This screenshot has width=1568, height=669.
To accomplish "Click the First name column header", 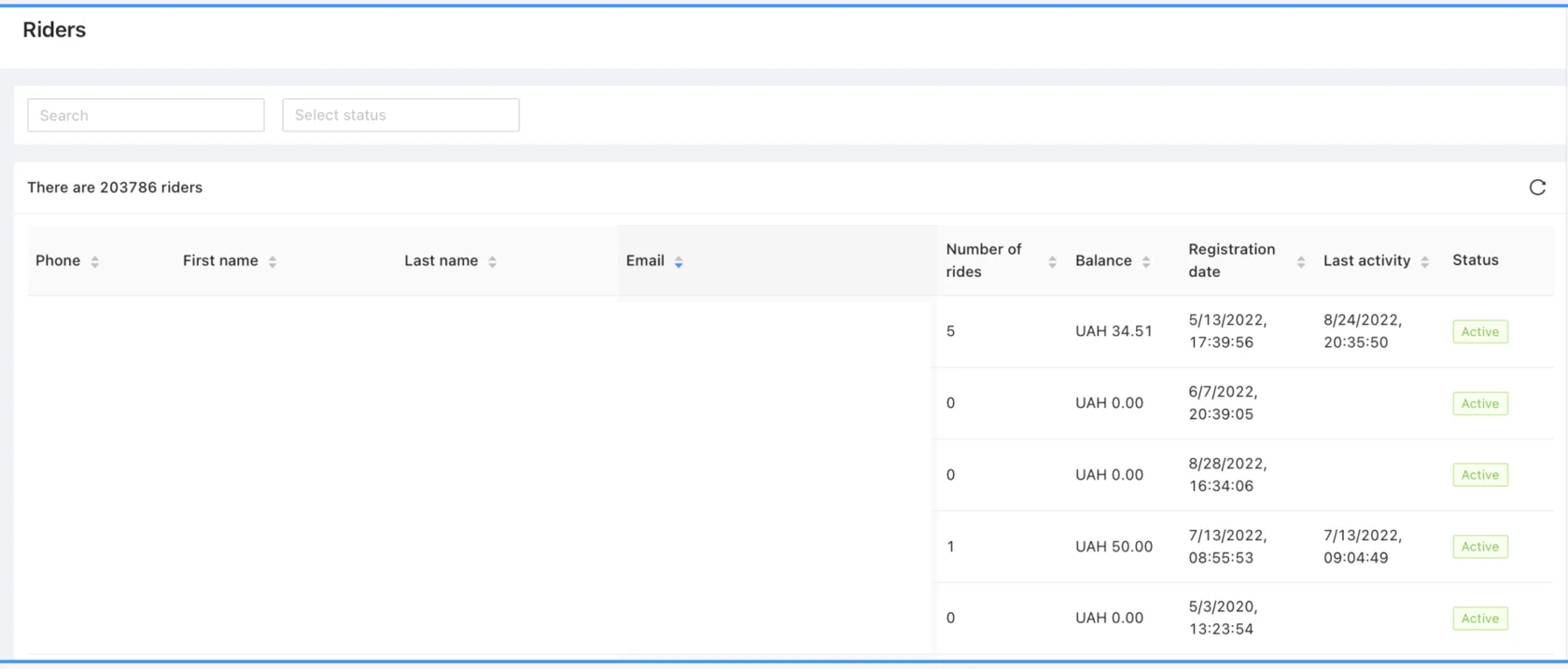I will click(x=220, y=260).
